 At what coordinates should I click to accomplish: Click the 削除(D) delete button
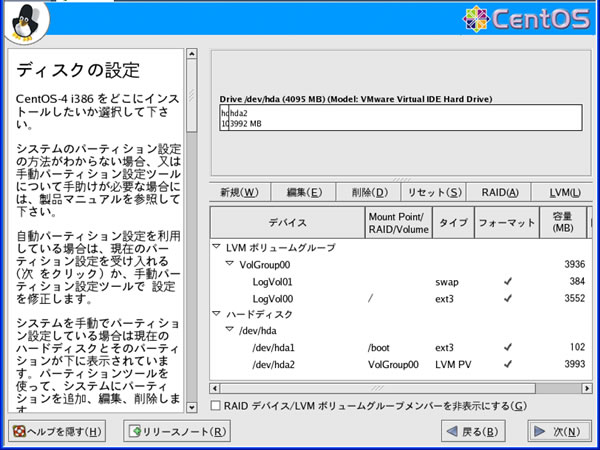pyautogui.click(x=369, y=192)
